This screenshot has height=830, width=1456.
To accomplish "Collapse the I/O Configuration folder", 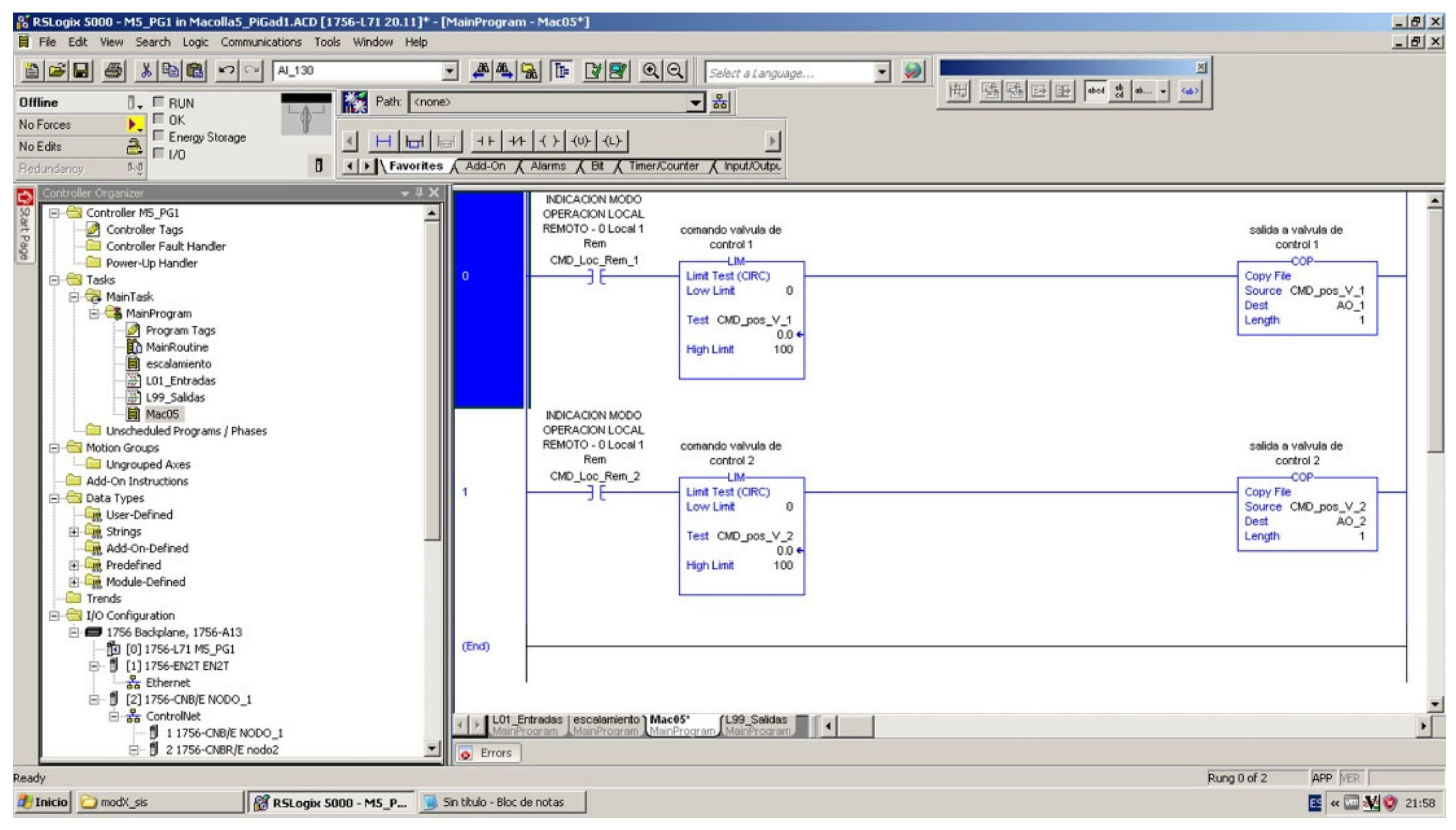I will [x=54, y=616].
